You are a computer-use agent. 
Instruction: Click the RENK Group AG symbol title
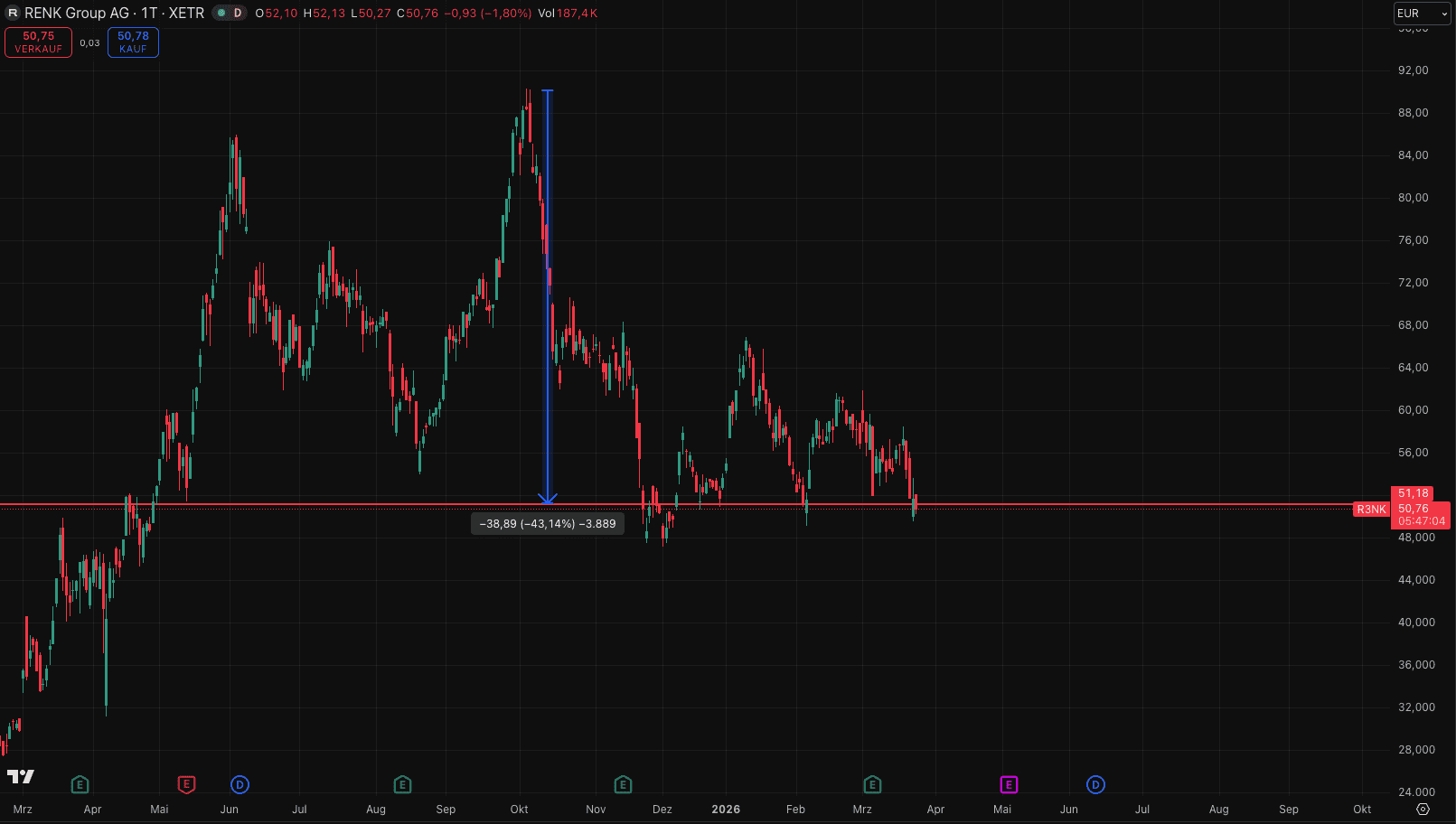click(x=77, y=14)
